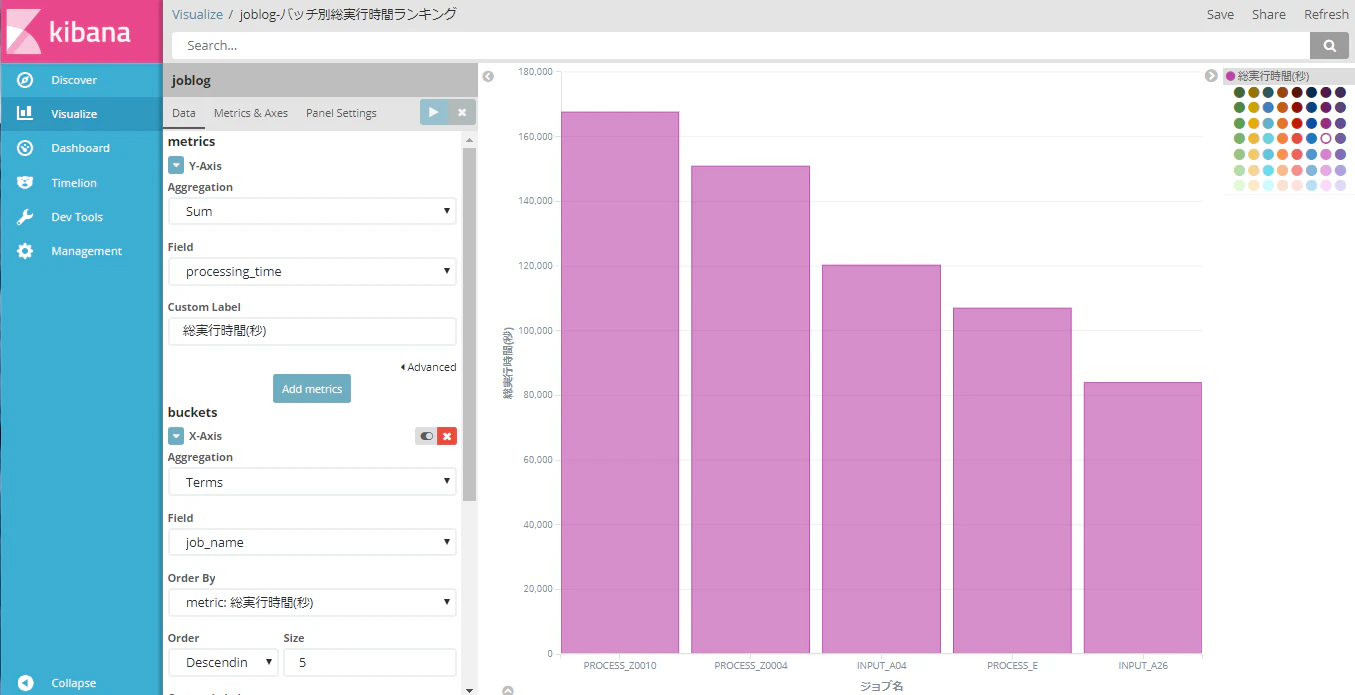Click the Add metrics button
The width and height of the screenshot is (1355, 695).
(312, 389)
